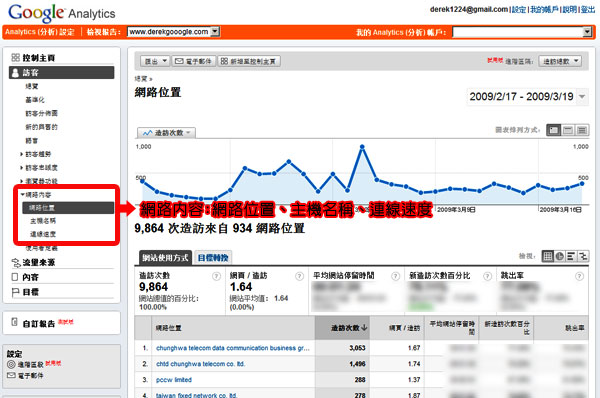The height and width of the screenshot is (398, 600).
Task: Switch to the 目標轉換 tab
Action: (x=213, y=258)
